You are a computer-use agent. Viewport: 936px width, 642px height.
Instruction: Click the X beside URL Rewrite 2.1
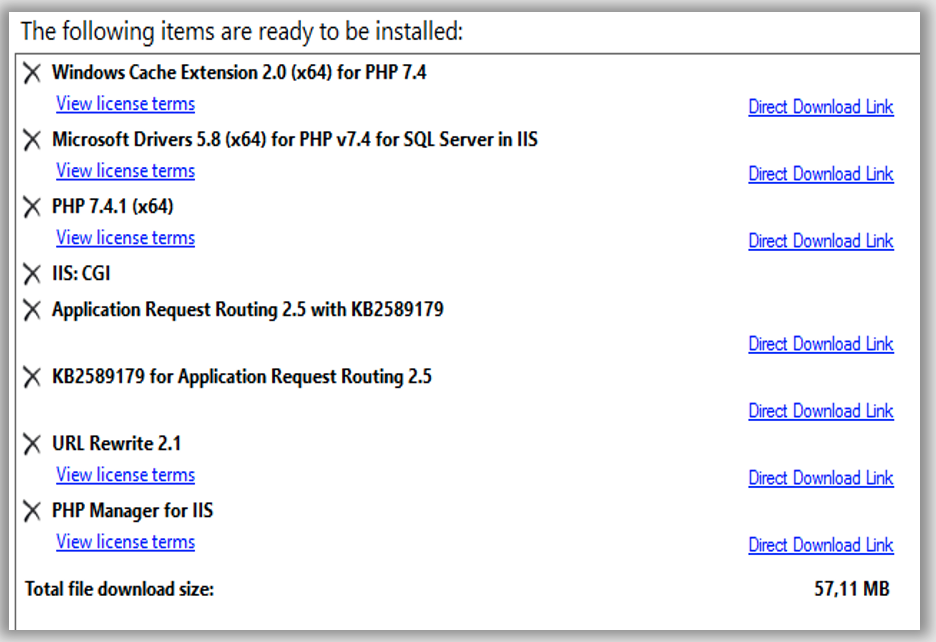click(x=32, y=444)
